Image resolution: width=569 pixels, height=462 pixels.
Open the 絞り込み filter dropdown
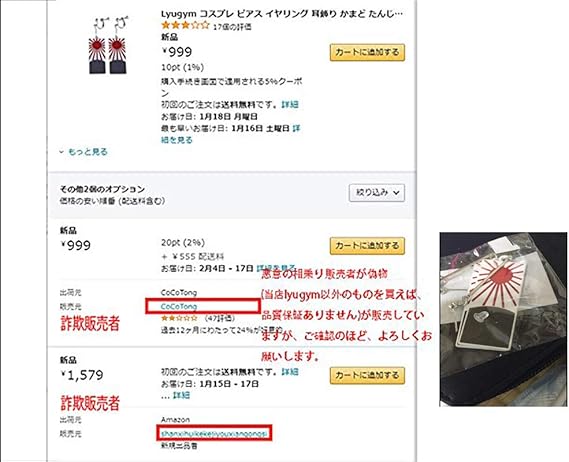377,193
